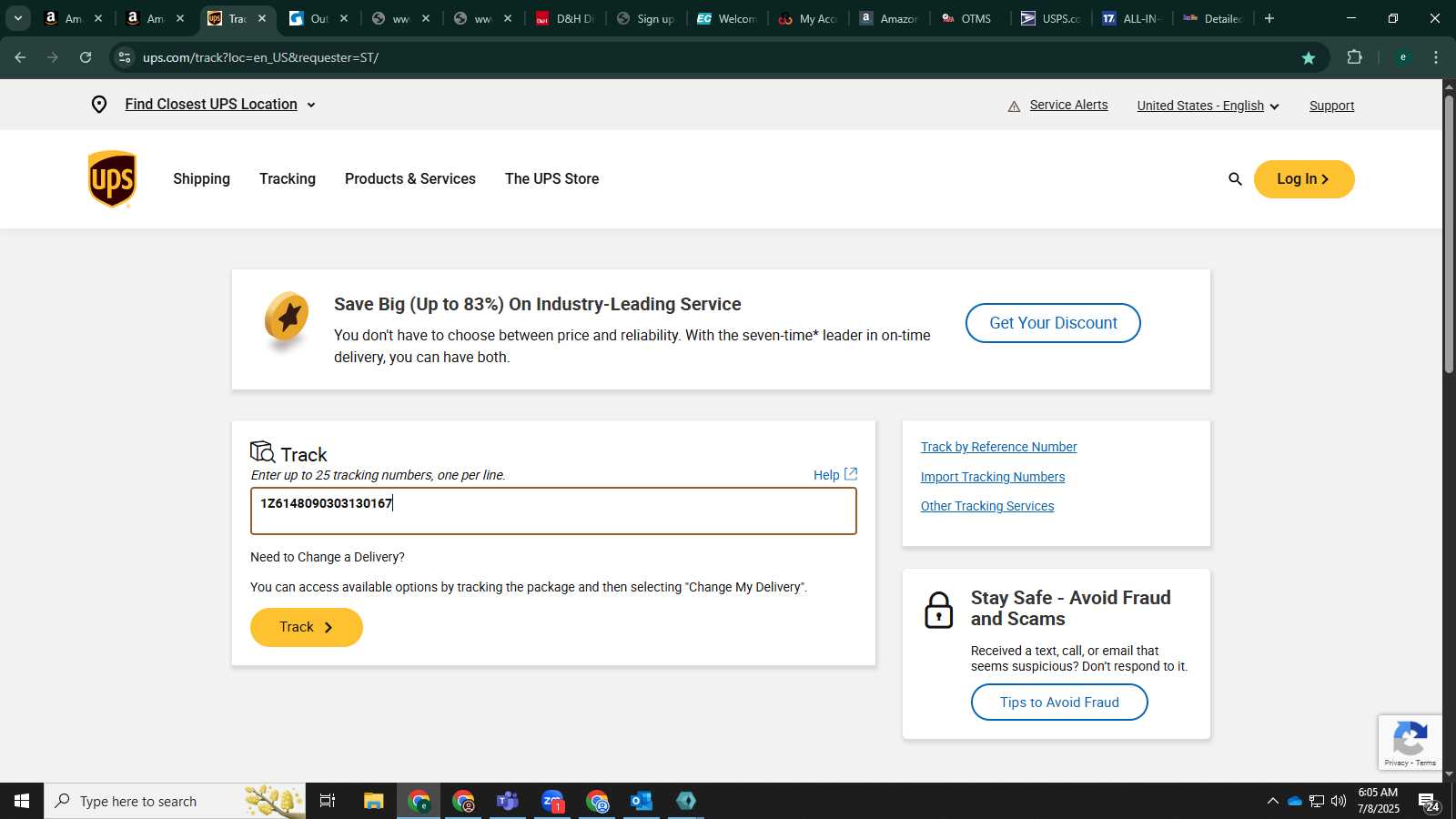The height and width of the screenshot is (819, 1456).
Task: Open the Tracking menu
Action: pyautogui.click(x=288, y=179)
